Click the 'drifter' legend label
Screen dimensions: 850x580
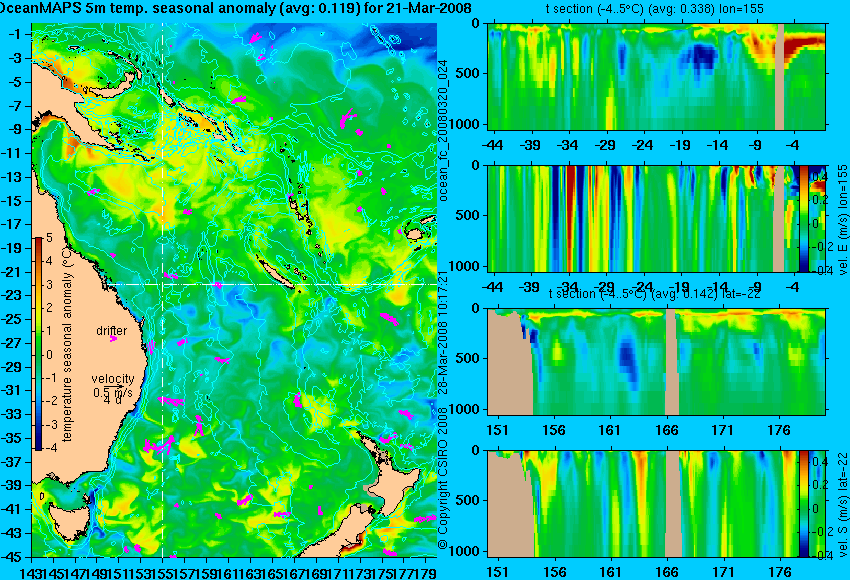tap(112, 331)
